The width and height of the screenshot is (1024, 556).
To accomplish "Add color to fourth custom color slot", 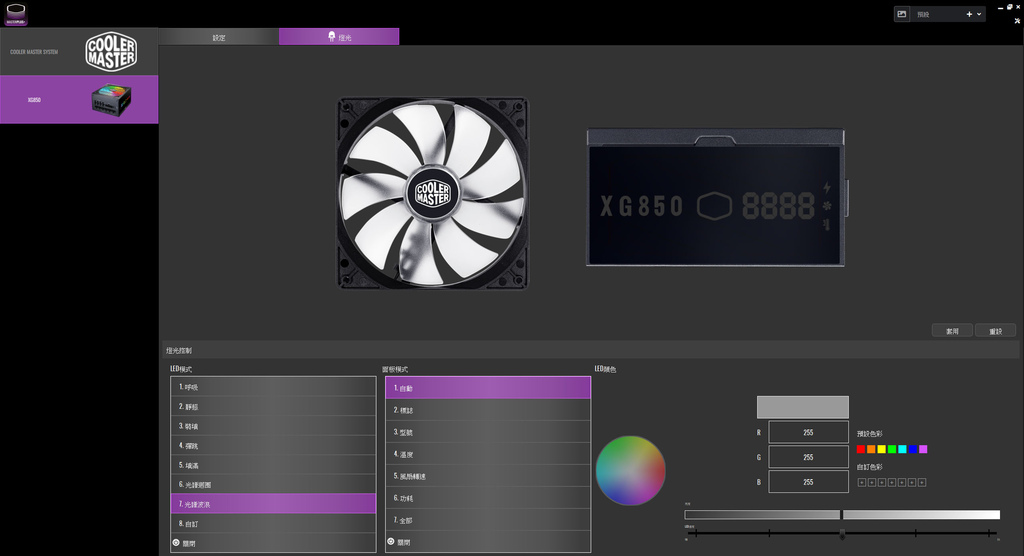I will click(x=892, y=483).
